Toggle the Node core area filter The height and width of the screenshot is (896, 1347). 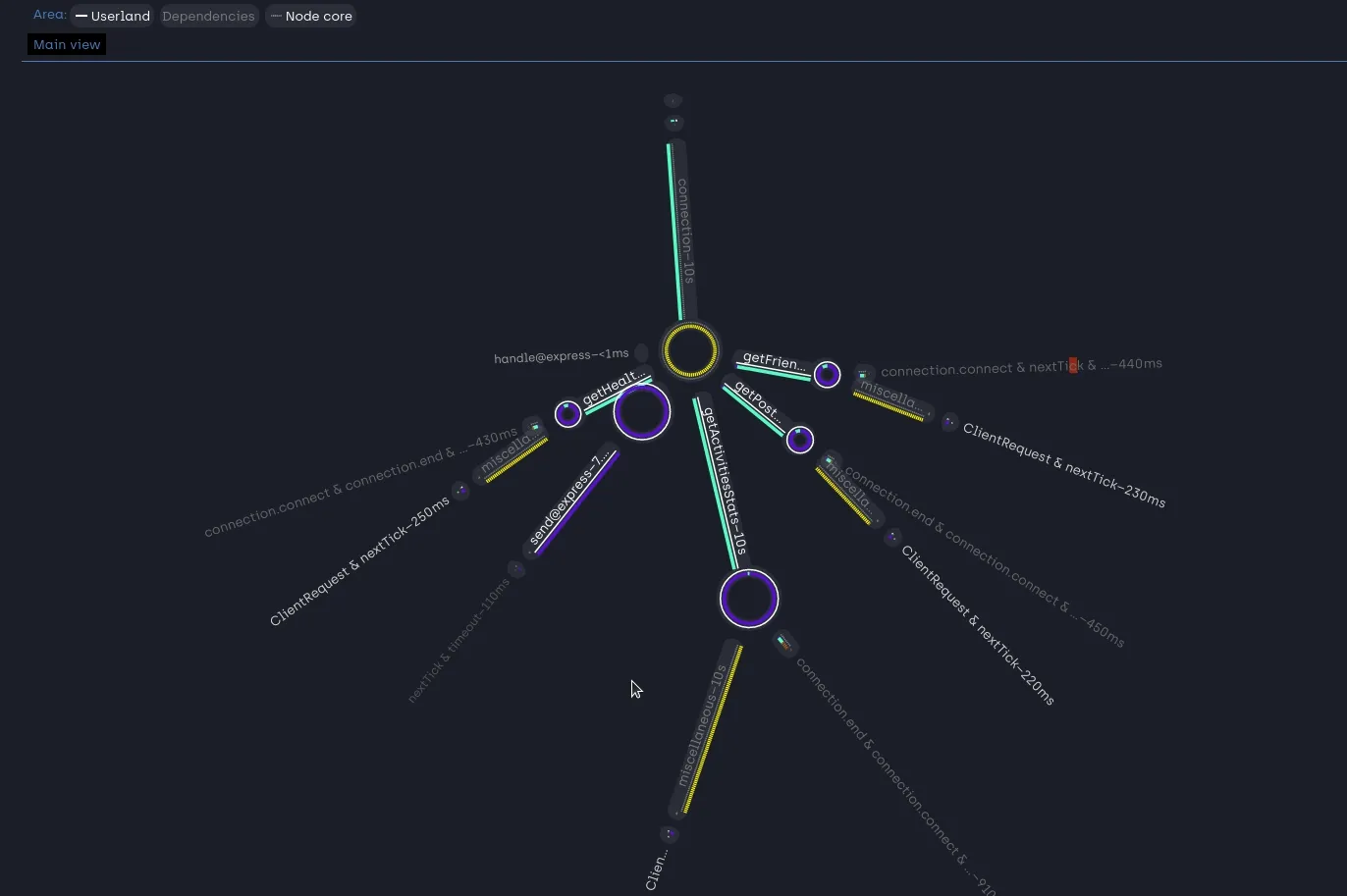coord(310,16)
